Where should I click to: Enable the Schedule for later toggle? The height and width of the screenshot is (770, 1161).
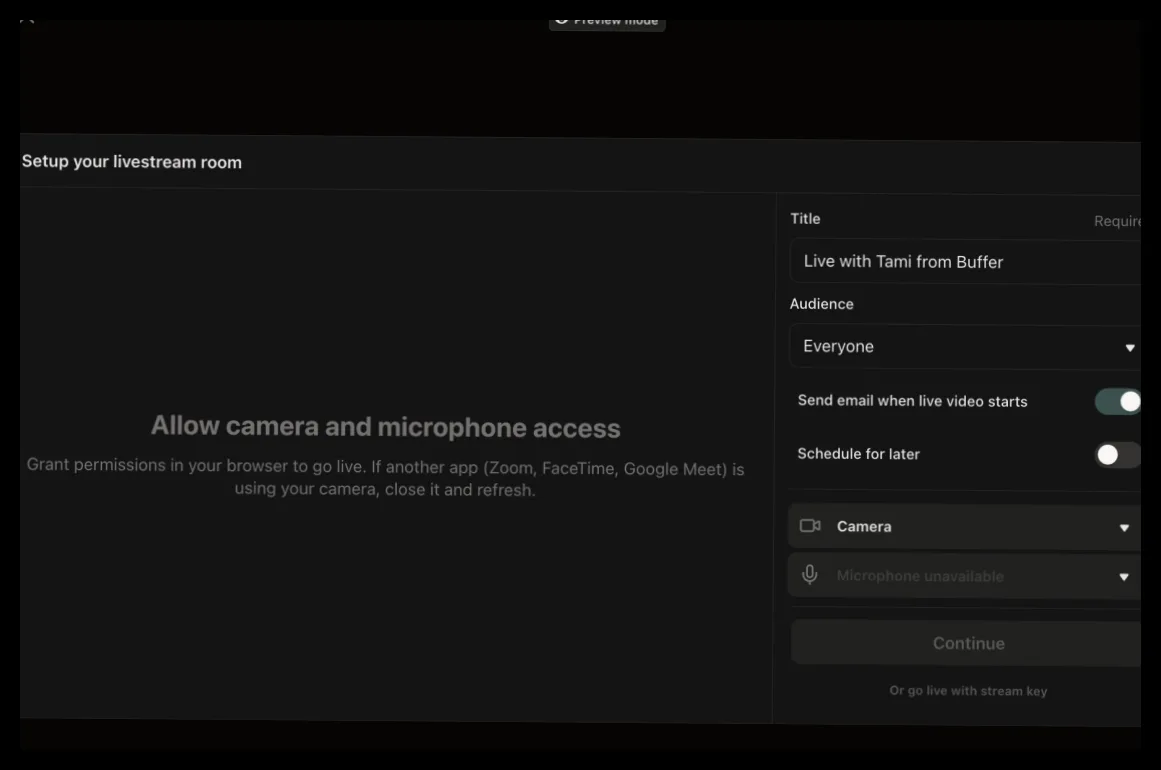point(1117,455)
